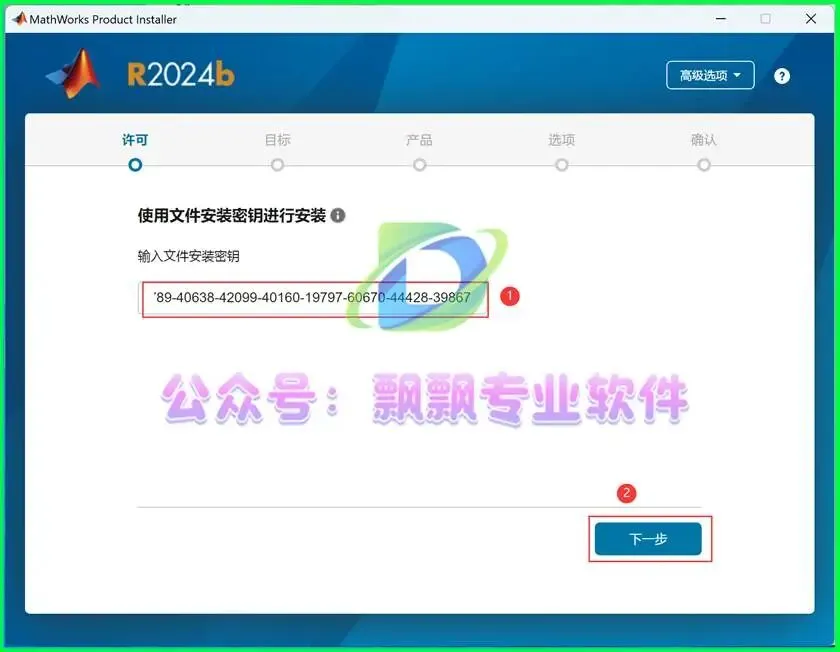This screenshot has width=840, height=652.
Task: Click the 输入文件安装密钥 label
Action: (189, 256)
